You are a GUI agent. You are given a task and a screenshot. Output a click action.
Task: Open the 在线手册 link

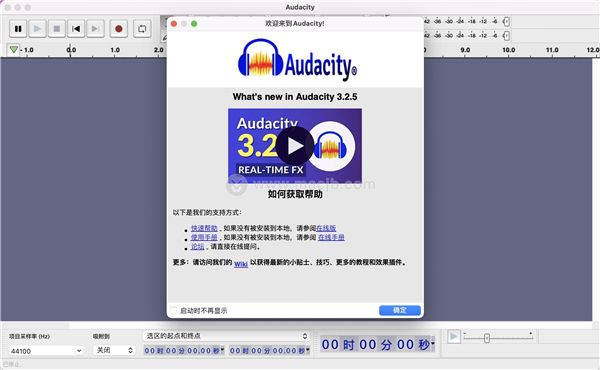(331, 237)
